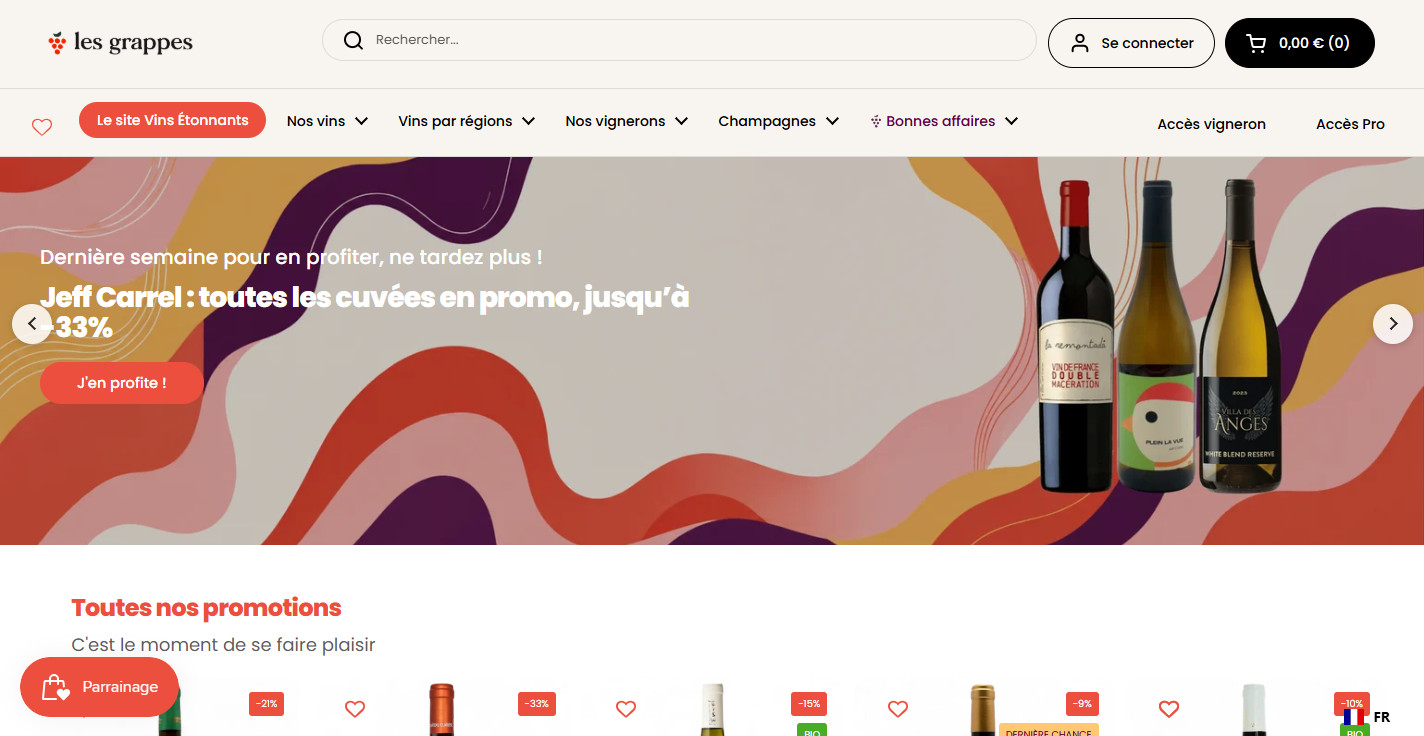Viewport: 1424px width, 736px height.
Task: Select the Villa des Anges bottle in banner
Action: click(1240, 335)
